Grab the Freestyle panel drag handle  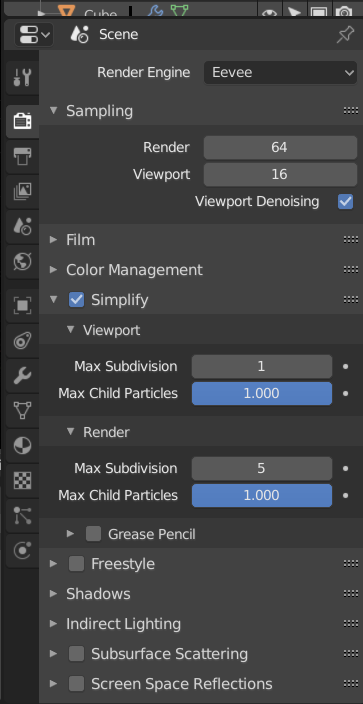(351, 563)
